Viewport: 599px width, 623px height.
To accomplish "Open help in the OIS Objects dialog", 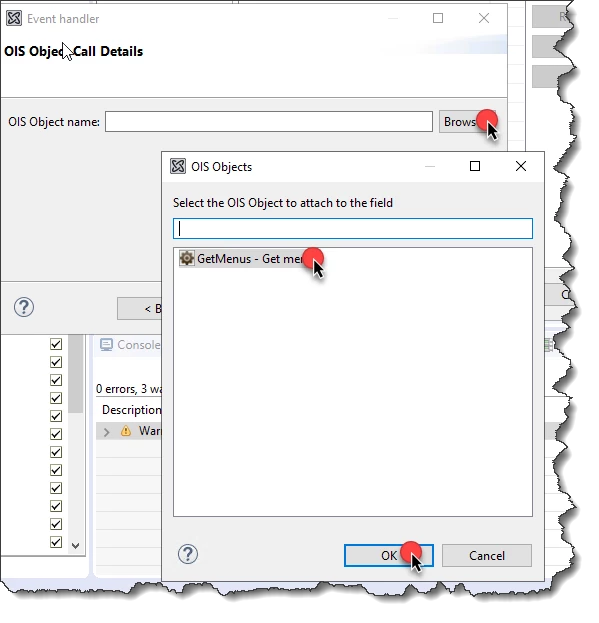I will (188, 554).
